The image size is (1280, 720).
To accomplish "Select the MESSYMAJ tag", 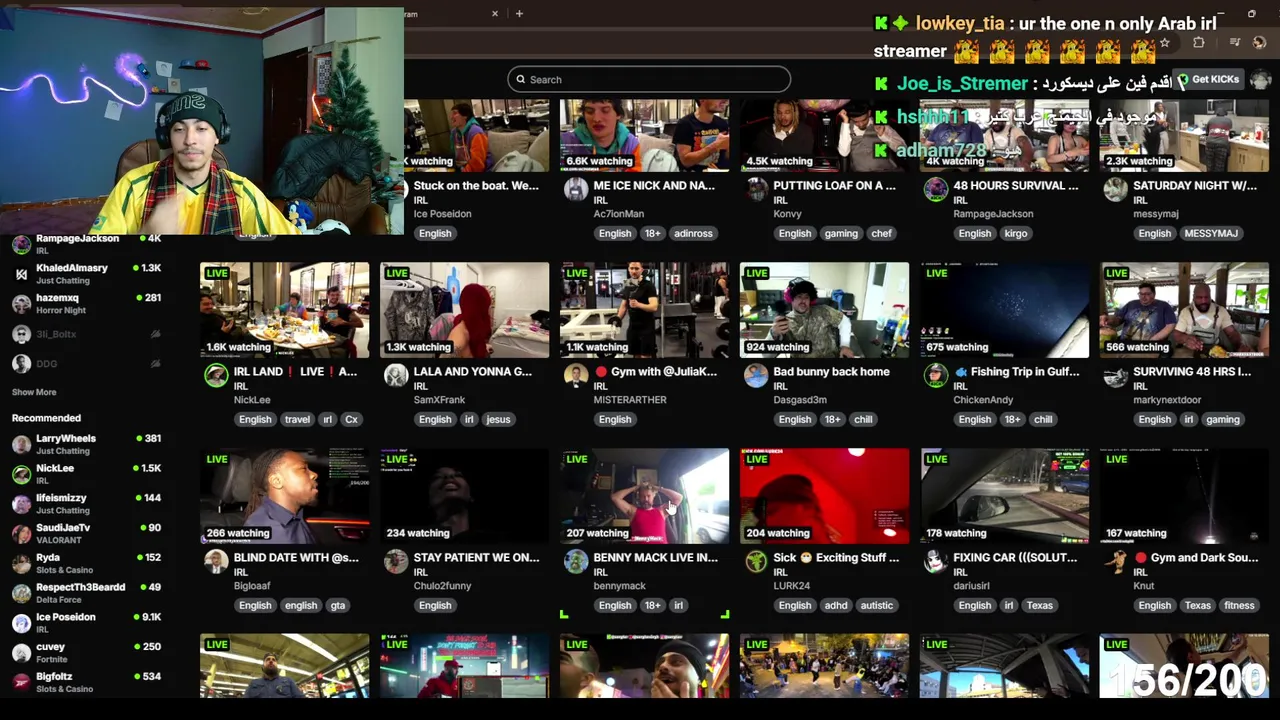I will tap(1211, 233).
